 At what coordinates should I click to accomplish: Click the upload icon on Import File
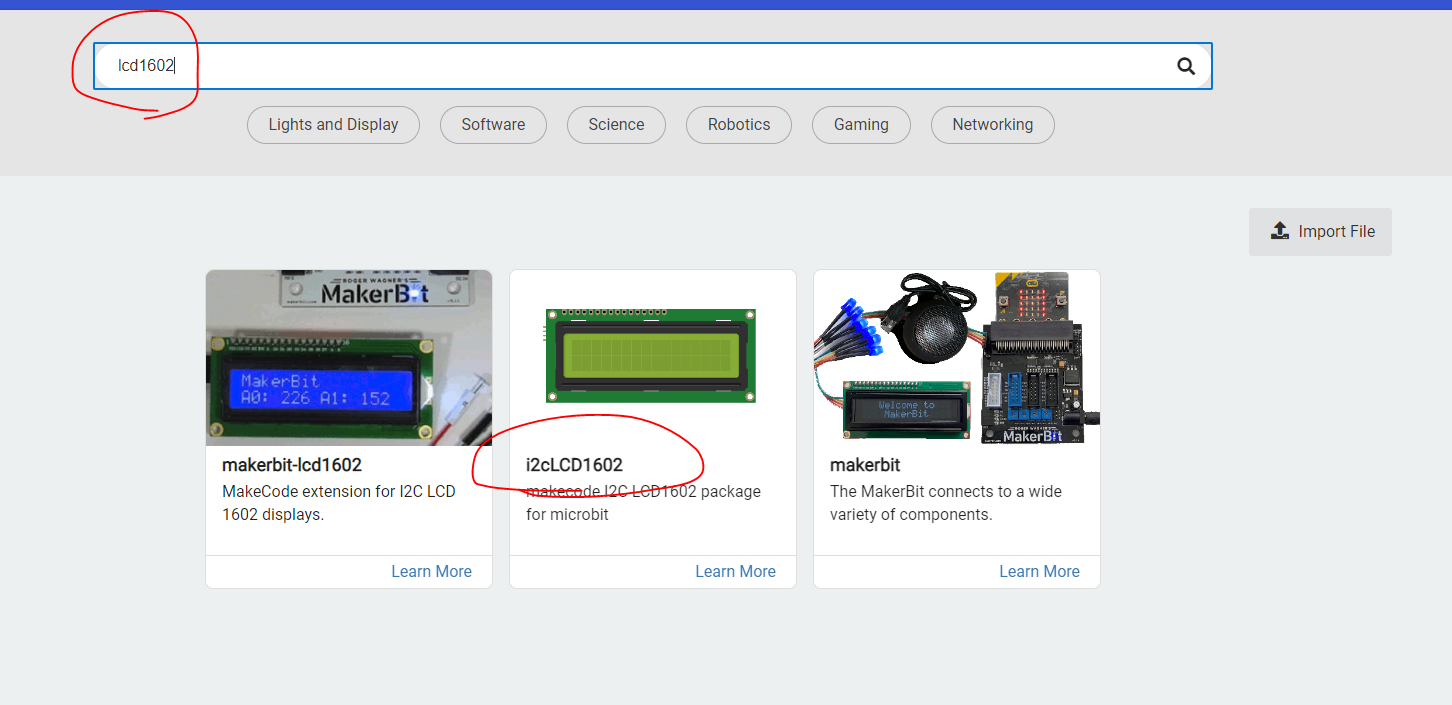(x=1280, y=231)
